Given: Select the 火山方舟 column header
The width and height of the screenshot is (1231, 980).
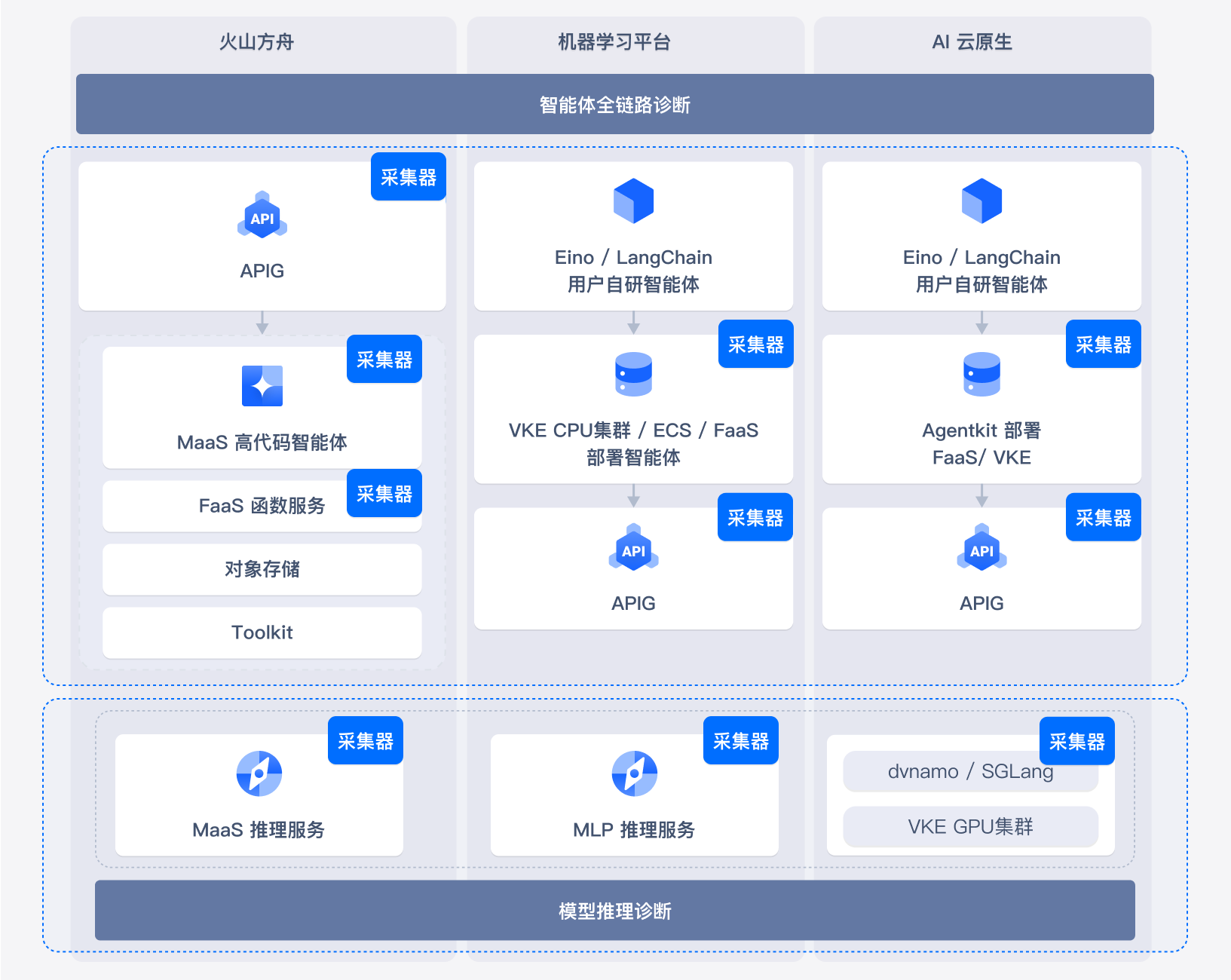Looking at the screenshot, I should pyautogui.click(x=257, y=42).
